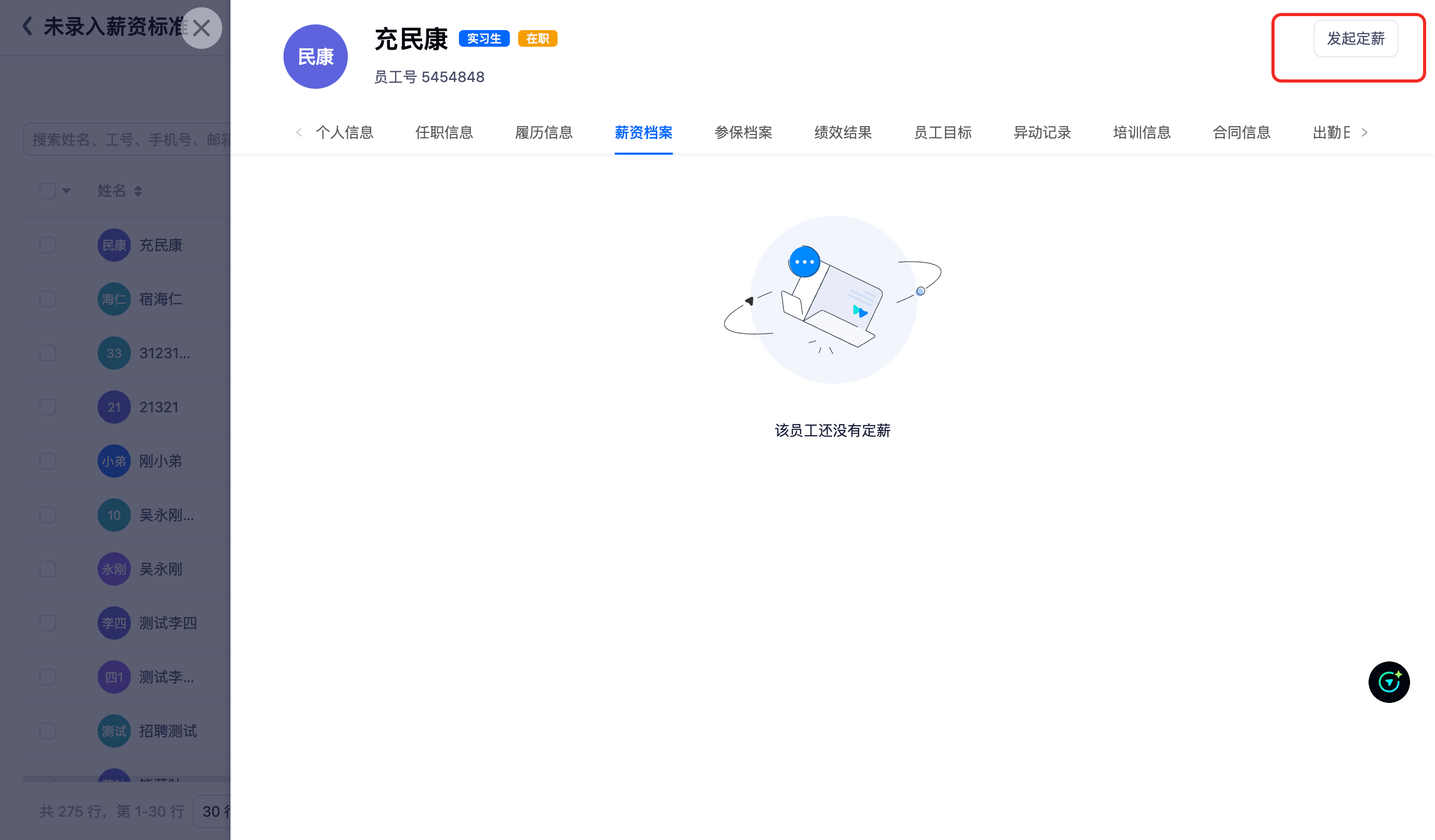This screenshot has width=1435, height=840.
Task: Open the floating AI assistant icon
Action: 1389,682
